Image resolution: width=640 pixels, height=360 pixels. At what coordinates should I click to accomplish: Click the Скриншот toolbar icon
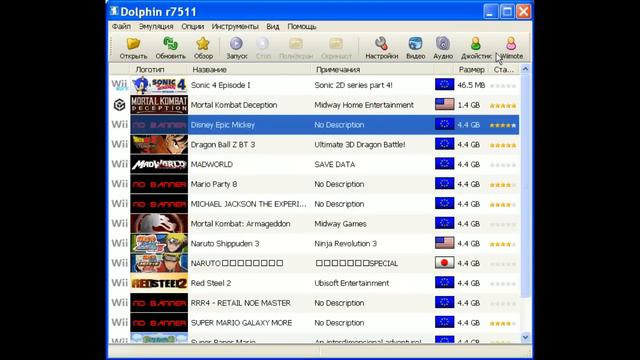click(x=336, y=43)
